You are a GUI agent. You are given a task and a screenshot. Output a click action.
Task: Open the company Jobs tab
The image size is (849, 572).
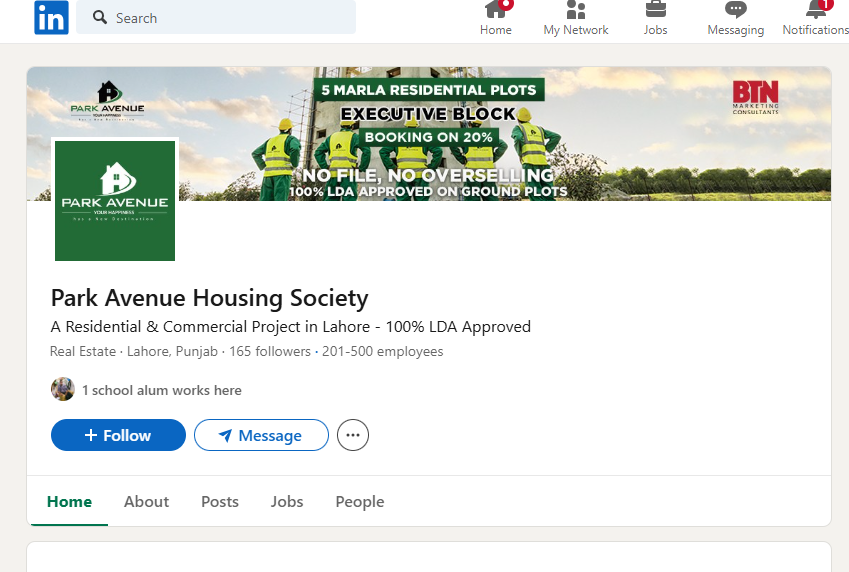click(x=287, y=501)
